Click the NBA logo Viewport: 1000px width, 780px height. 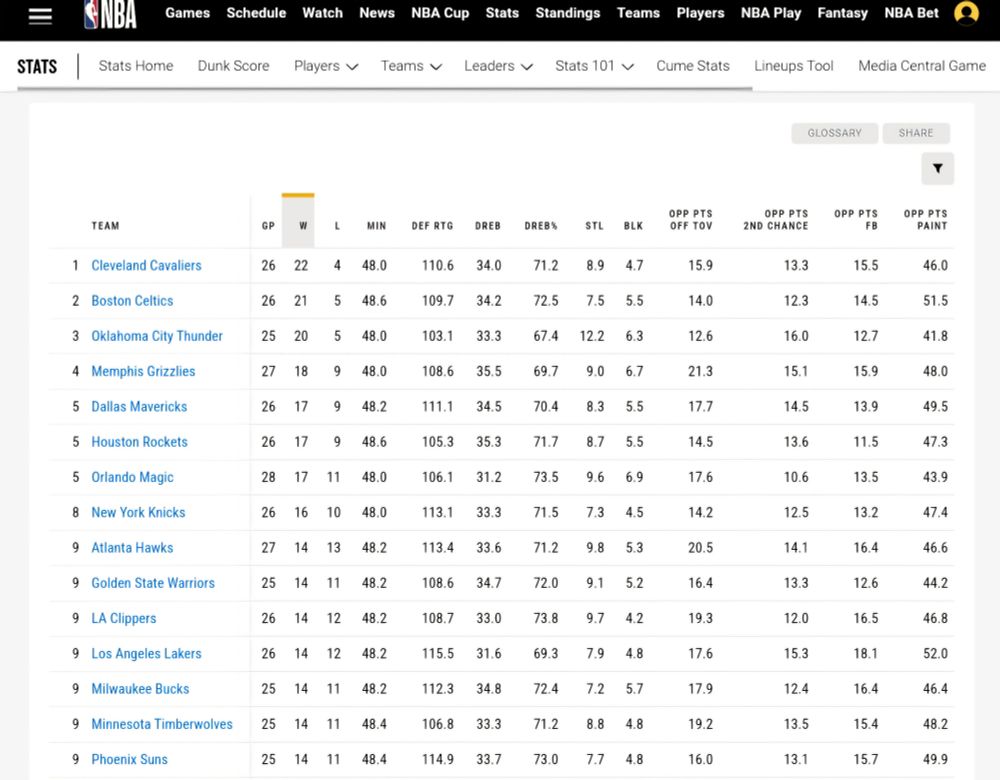coord(110,14)
